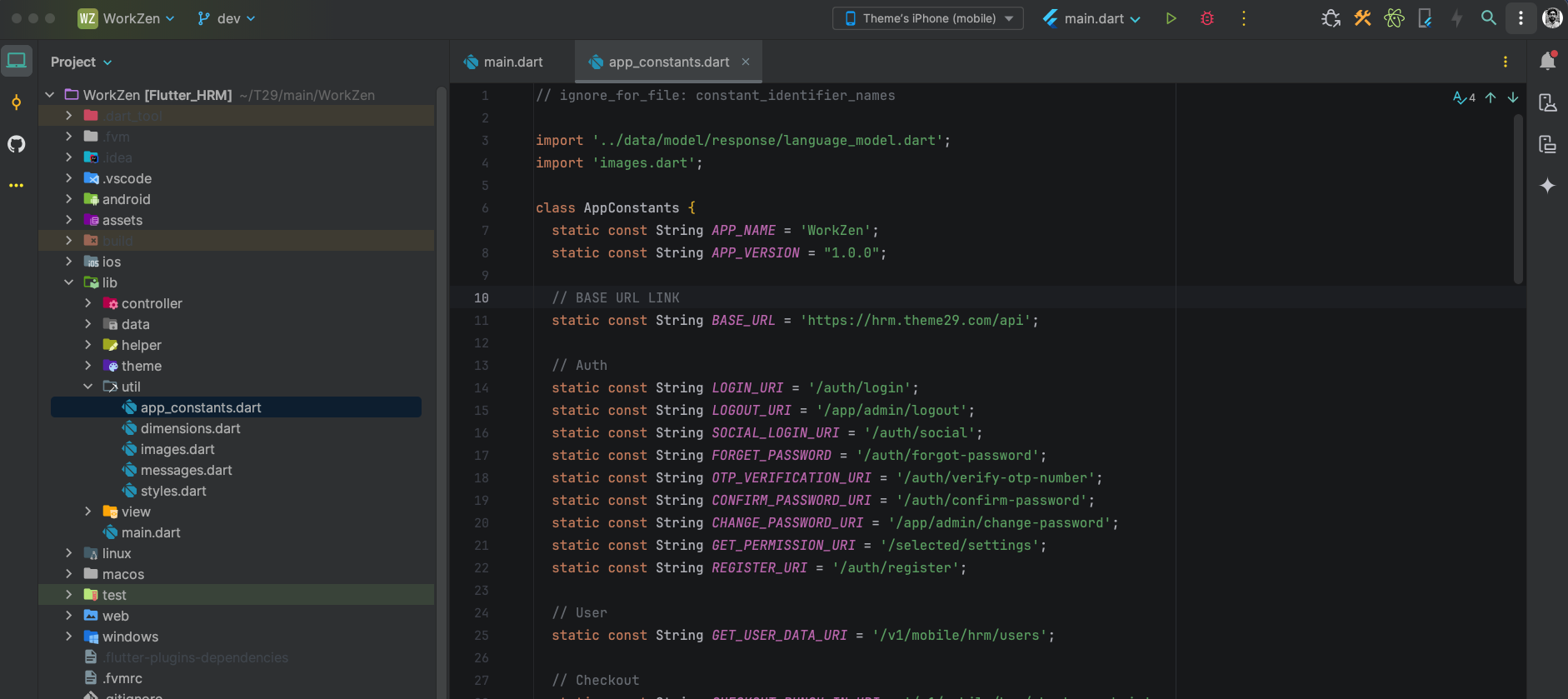Open the Running Devices tool window
1568x699 pixels.
click(1548, 102)
